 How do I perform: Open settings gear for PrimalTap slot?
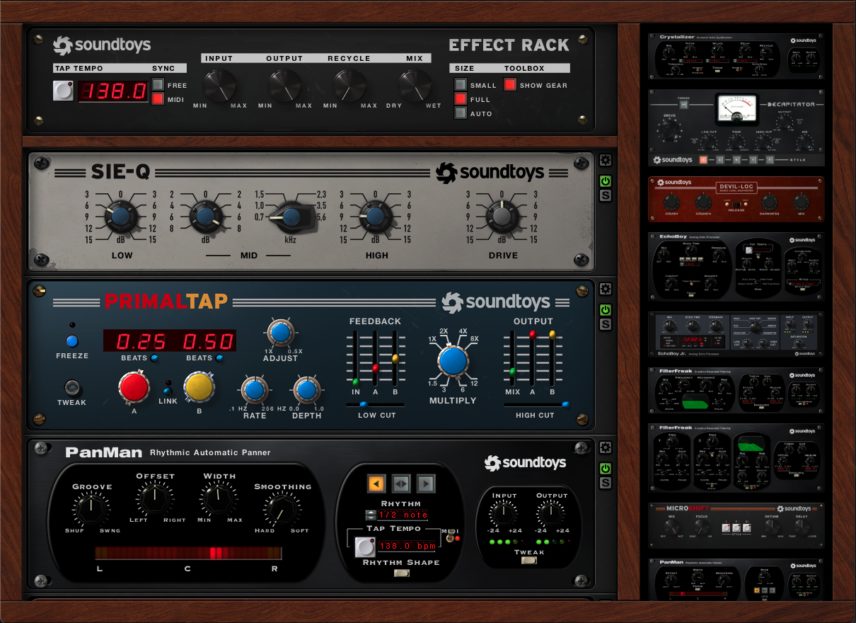click(605, 289)
